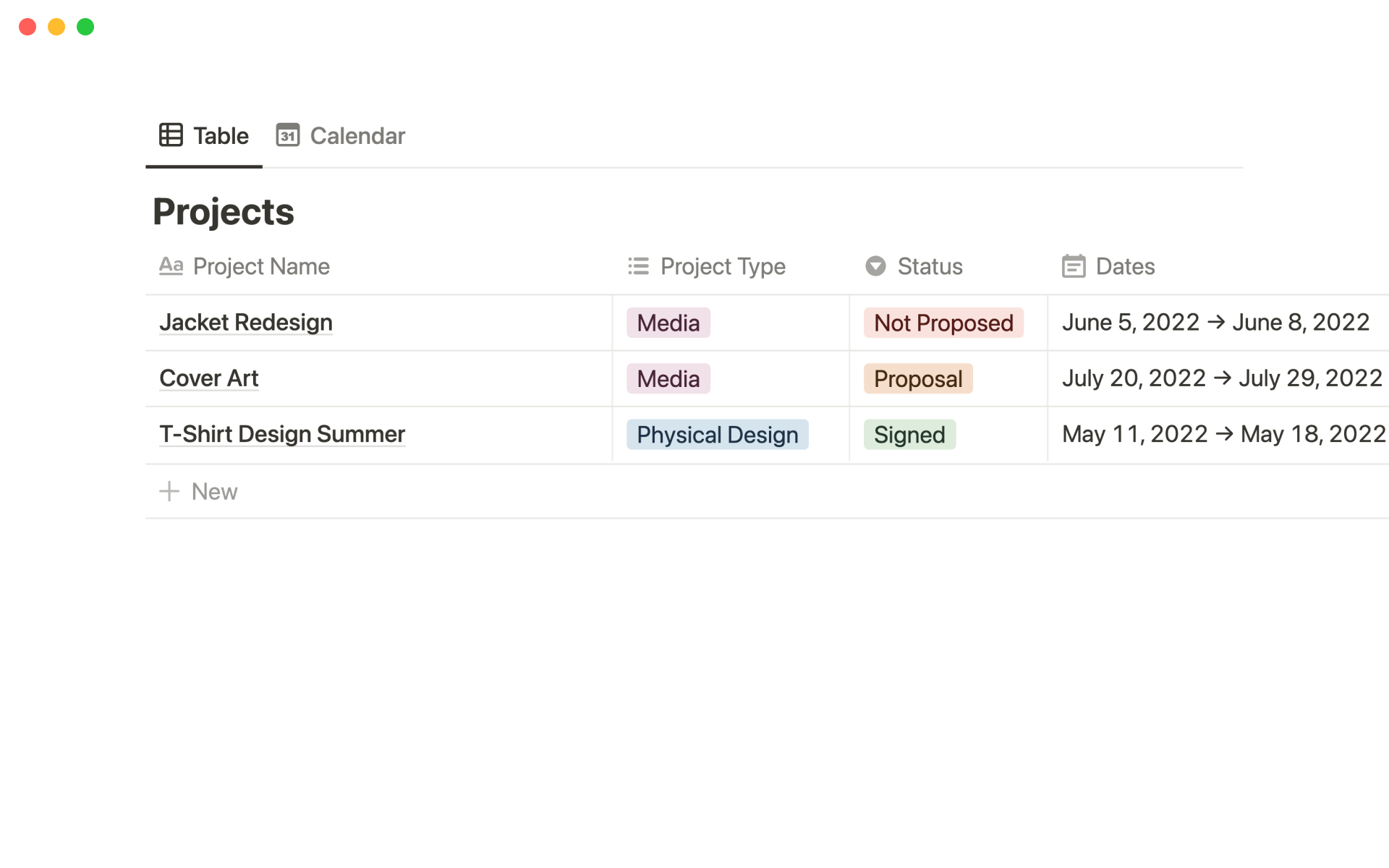Open the T-Shirt Design Summer project

click(x=282, y=434)
